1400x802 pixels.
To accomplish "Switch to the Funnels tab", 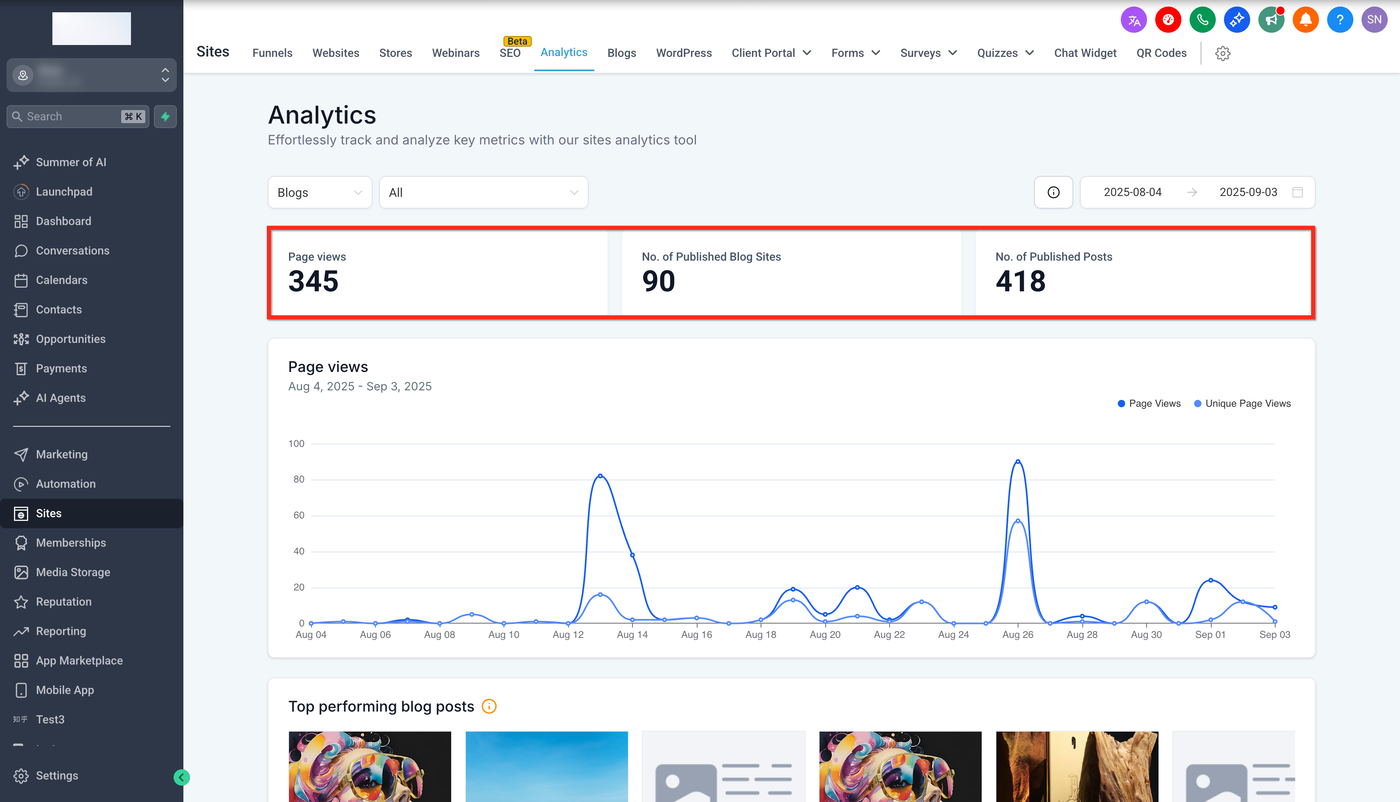I will click(x=272, y=53).
